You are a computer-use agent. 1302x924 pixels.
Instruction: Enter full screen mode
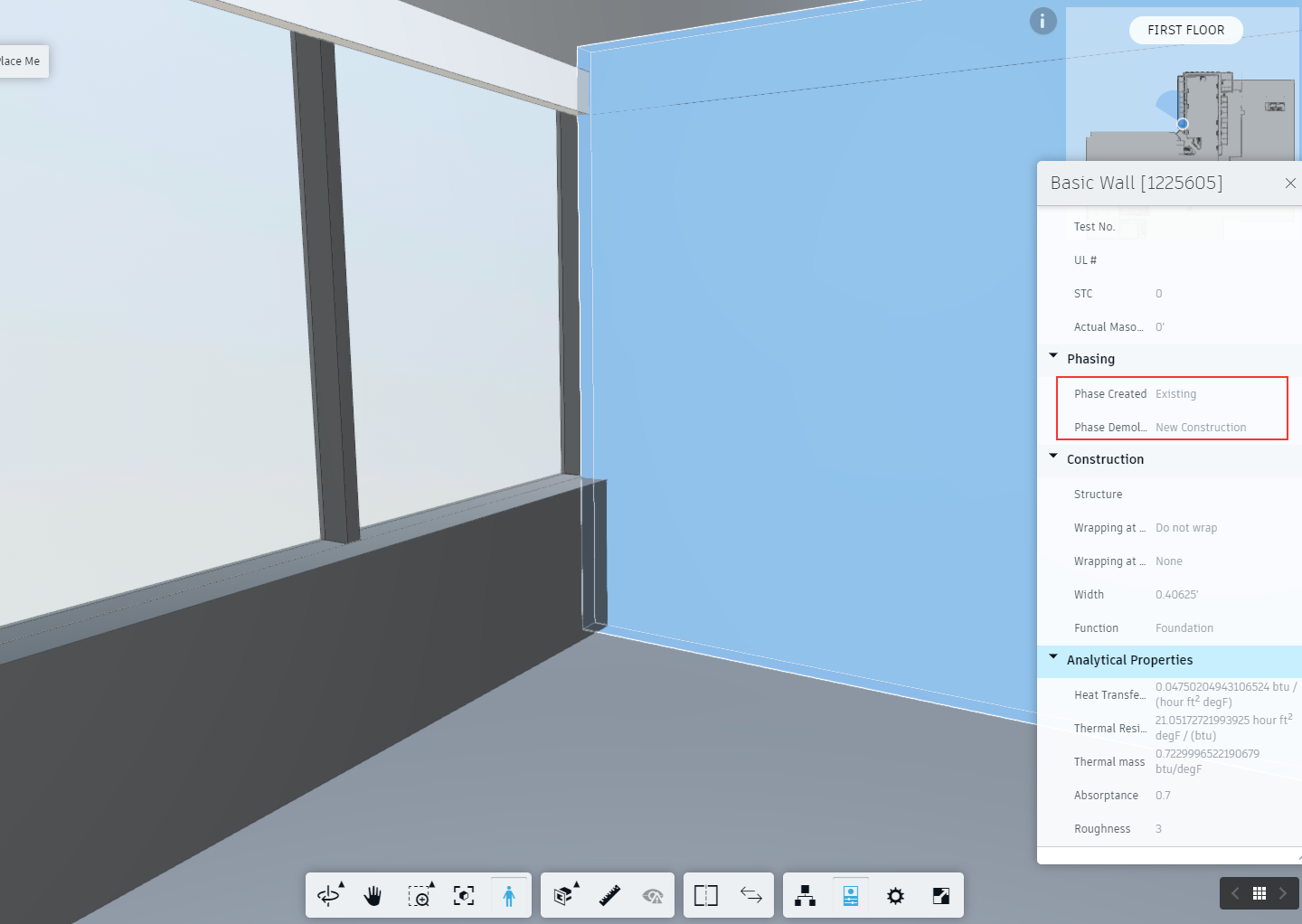pyautogui.click(x=939, y=895)
